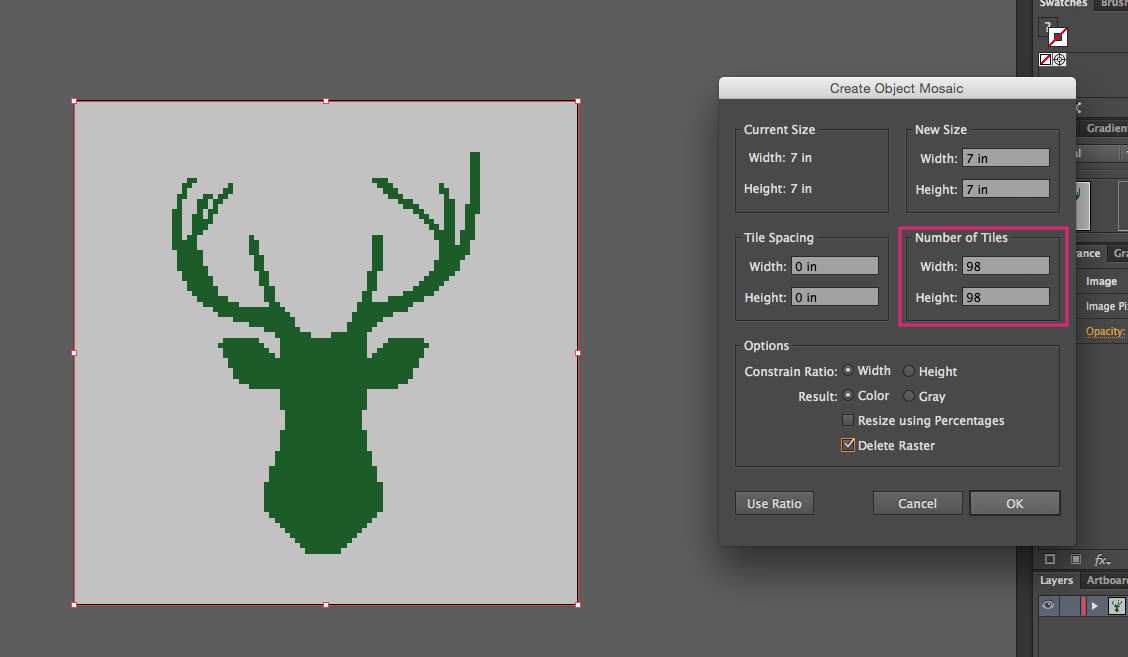This screenshot has height=657, width=1128.
Task: Switch to the Layers tab
Action: click(x=1056, y=581)
